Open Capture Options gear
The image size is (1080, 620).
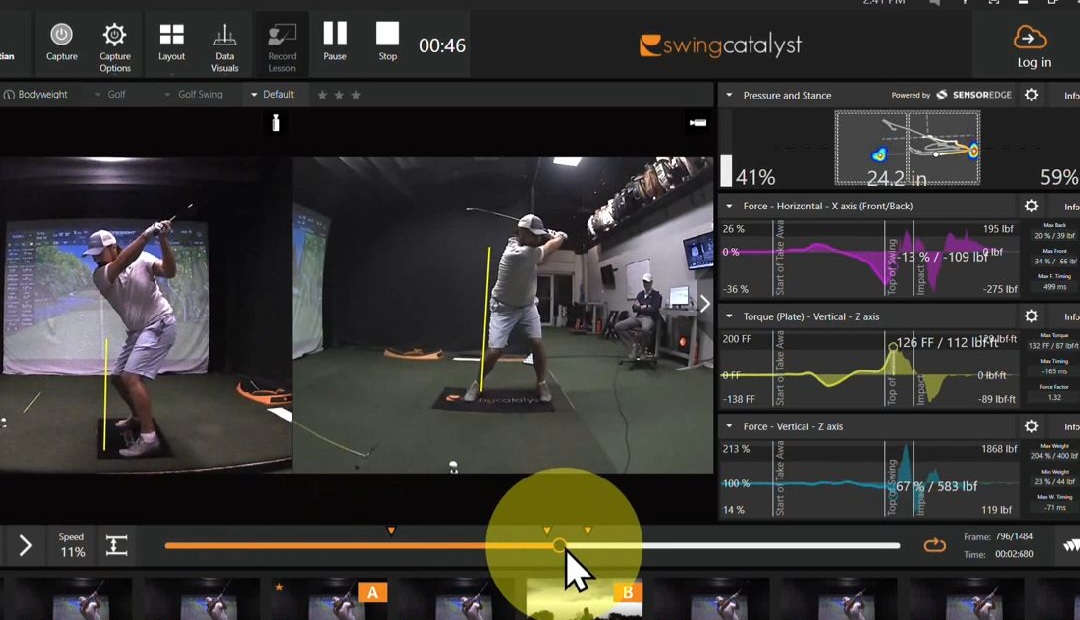(x=114, y=34)
